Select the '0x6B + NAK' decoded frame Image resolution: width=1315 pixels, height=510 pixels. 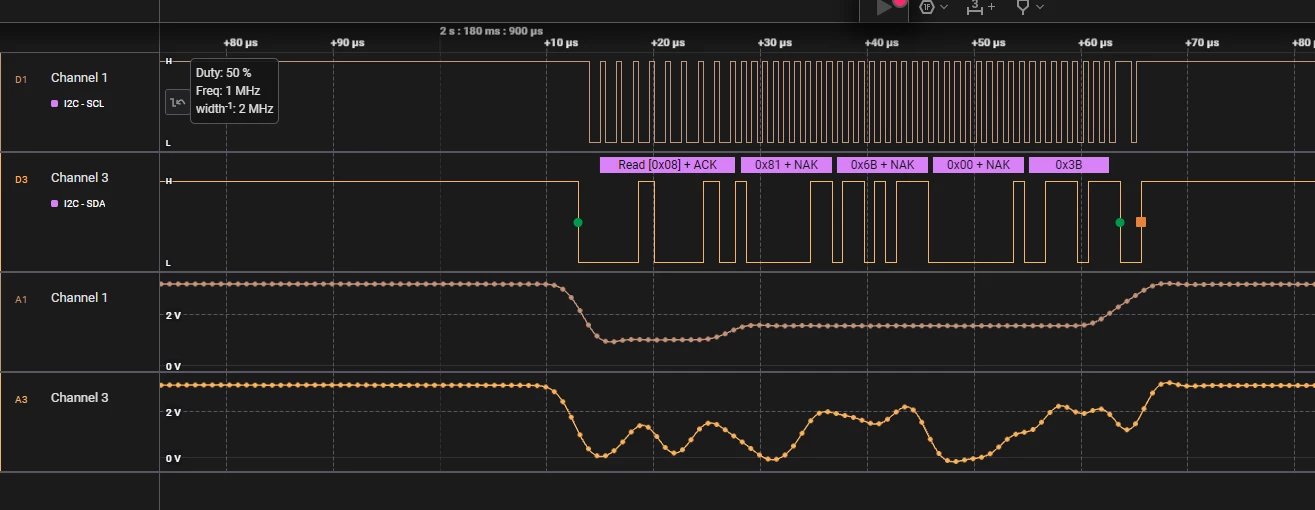click(883, 165)
